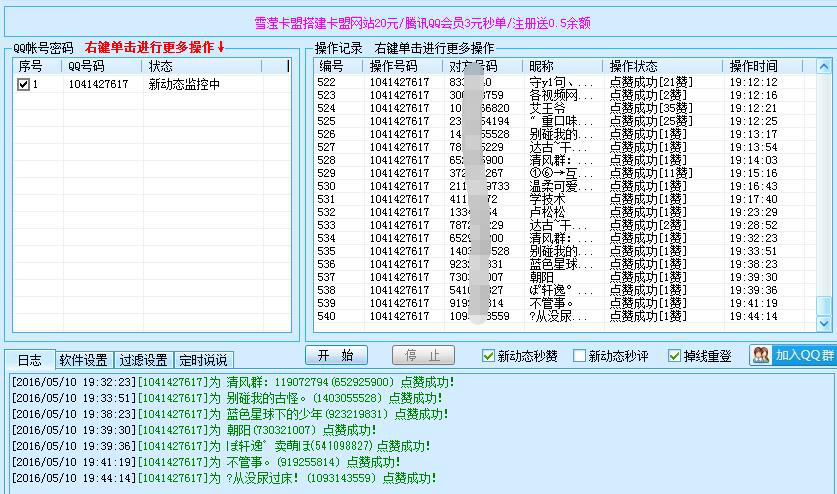837x494 pixels.
Task: Click the QQ号码 column header
Action: click(x=102, y=66)
